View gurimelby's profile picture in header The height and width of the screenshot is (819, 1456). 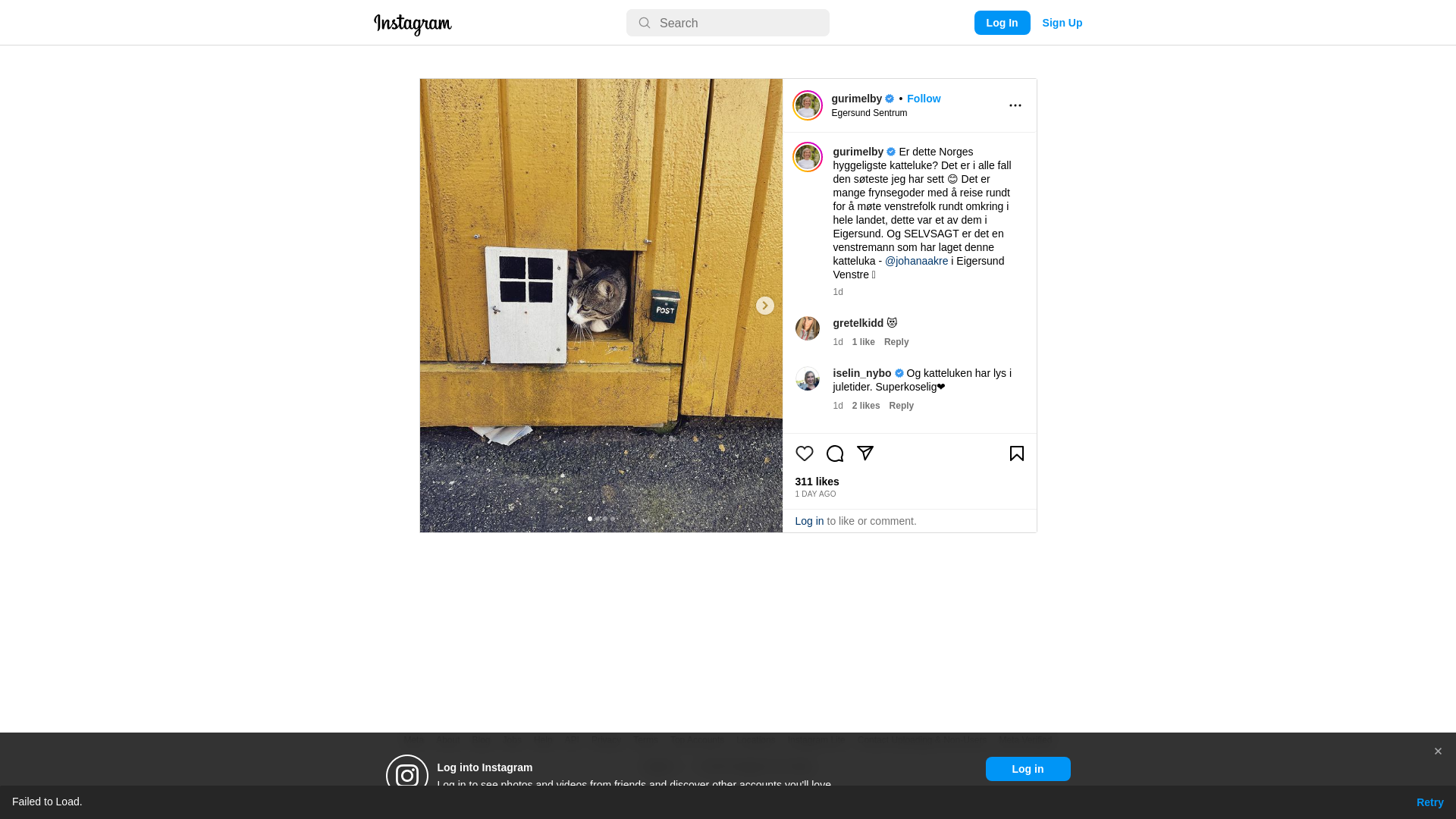click(807, 105)
